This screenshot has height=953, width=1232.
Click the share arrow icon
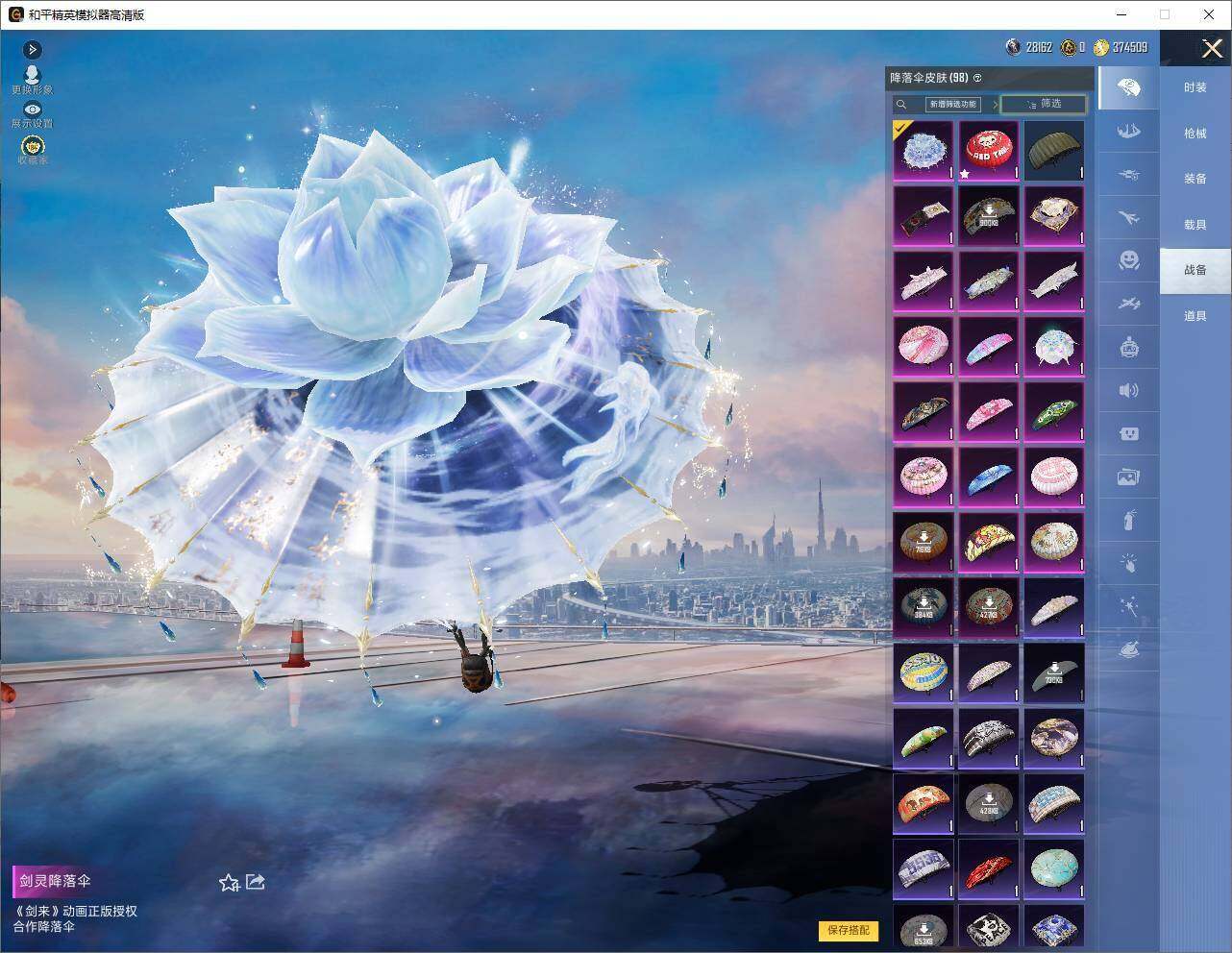(256, 881)
